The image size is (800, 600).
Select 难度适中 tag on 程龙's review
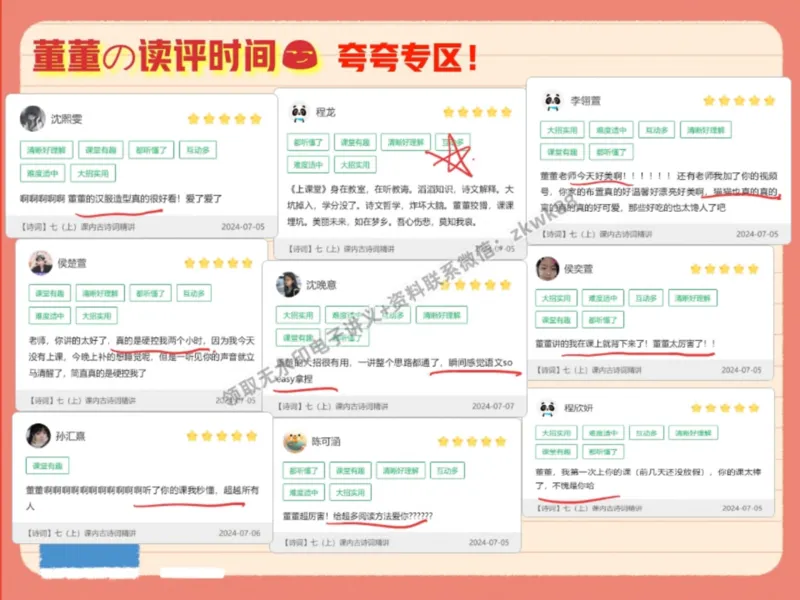coord(308,165)
